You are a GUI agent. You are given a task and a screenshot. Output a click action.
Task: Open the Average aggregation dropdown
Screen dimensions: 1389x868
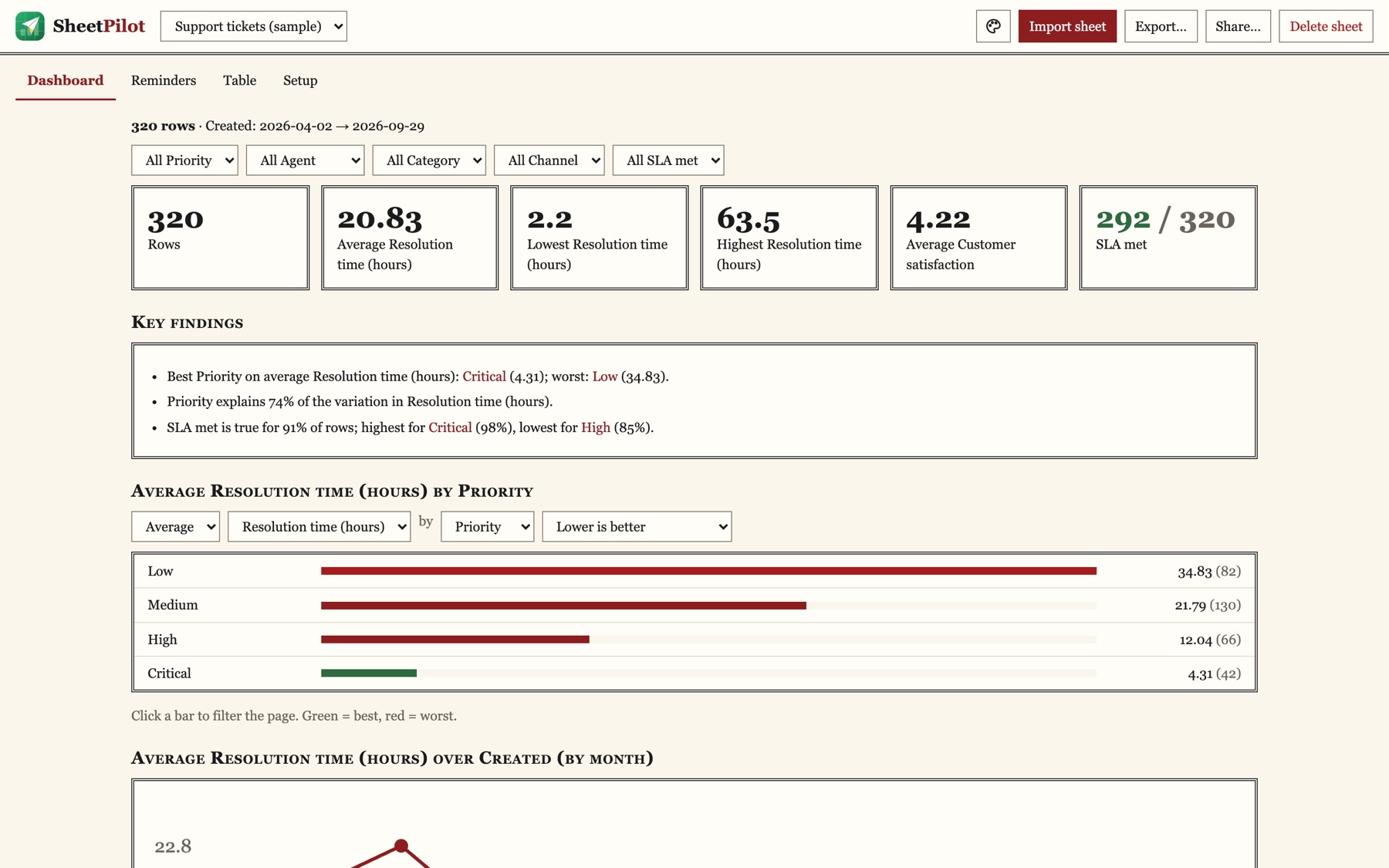click(176, 527)
